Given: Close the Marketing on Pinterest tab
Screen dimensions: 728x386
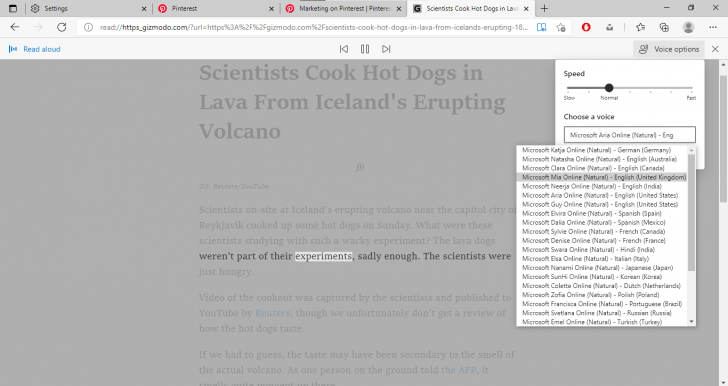Looking at the screenshot, I should tap(399, 8).
